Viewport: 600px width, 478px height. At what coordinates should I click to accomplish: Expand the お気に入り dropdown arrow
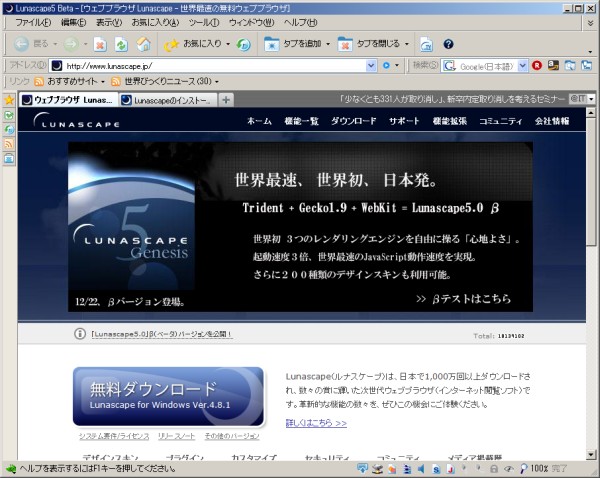pyautogui.click(x=228, y=44)
